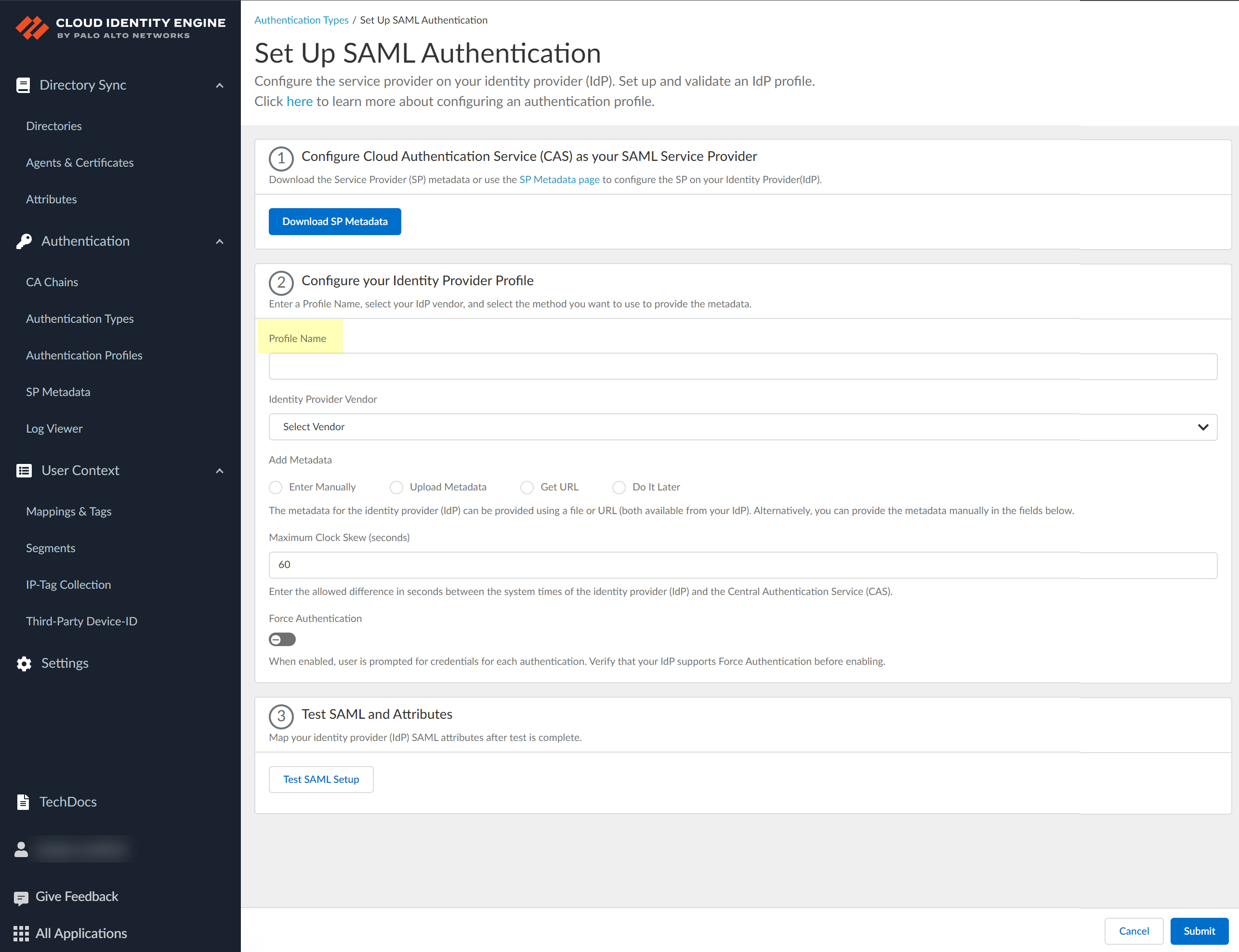This screenshot has width=1239, height=952.
Task: Open SP Metadata sidebar item
Action: click(x=58, y=392)
